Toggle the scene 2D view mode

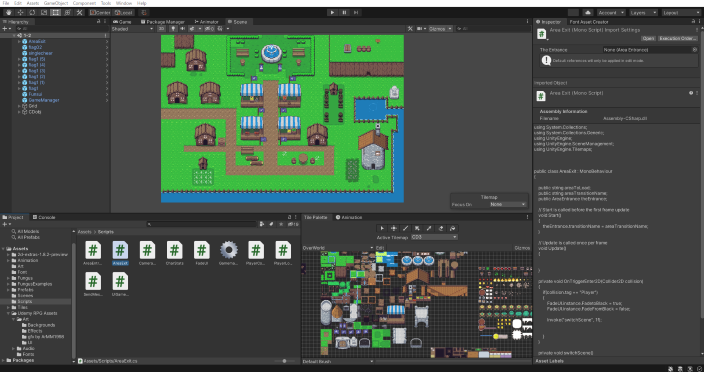point(162,29)
